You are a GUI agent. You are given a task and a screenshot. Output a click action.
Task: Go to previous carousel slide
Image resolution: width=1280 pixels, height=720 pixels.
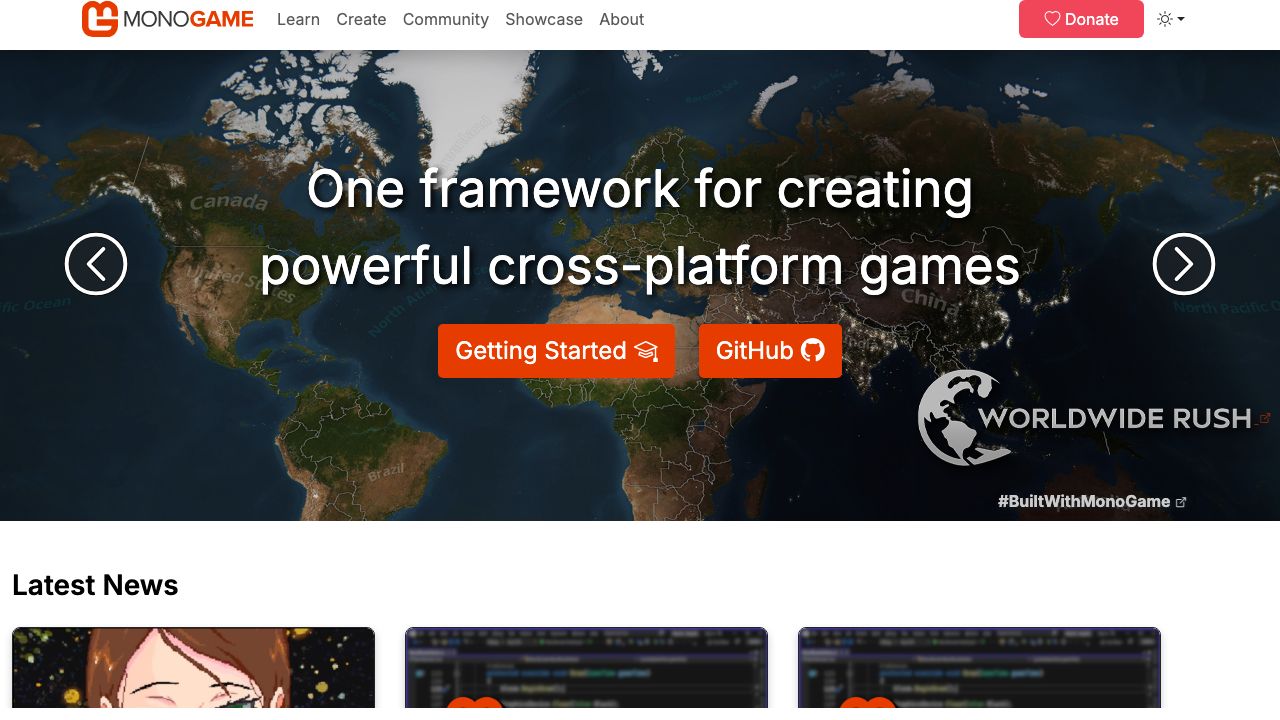(x=96, y=264)
